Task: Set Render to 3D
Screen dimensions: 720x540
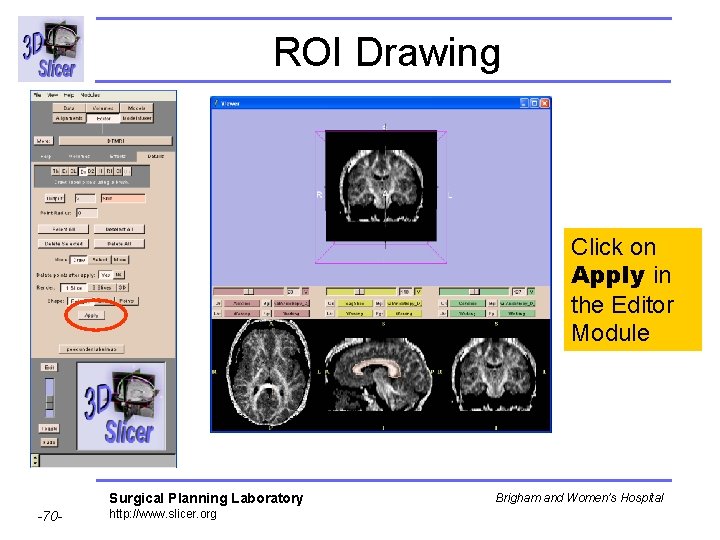Action: (x=123, y=287)
